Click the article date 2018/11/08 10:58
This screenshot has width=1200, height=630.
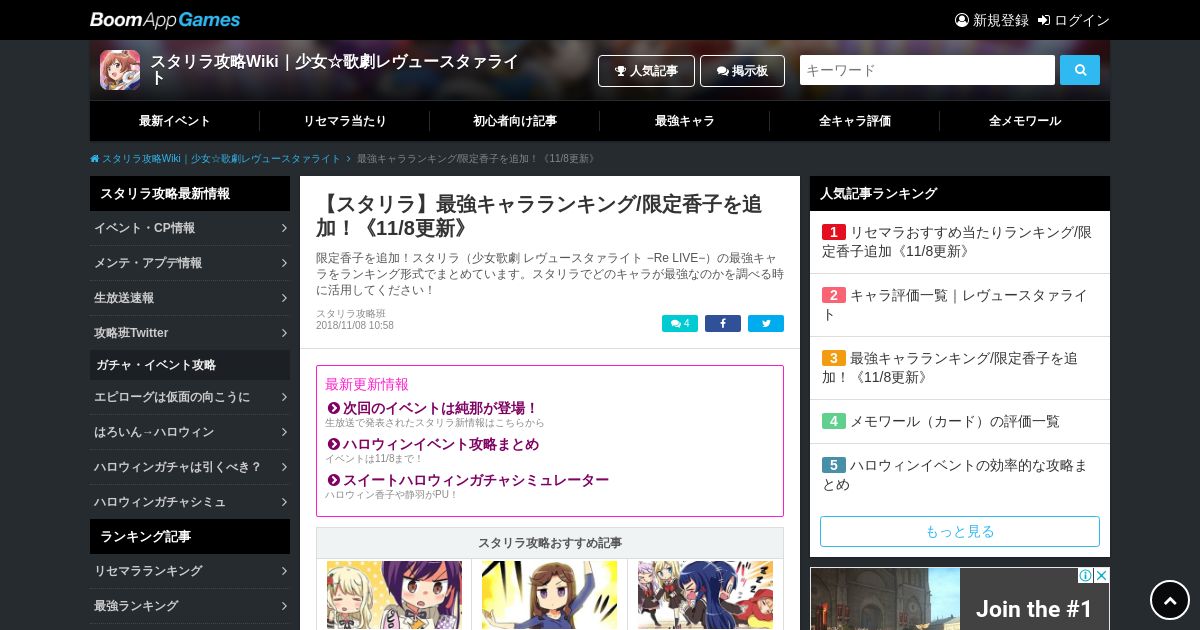coord(355,326)
